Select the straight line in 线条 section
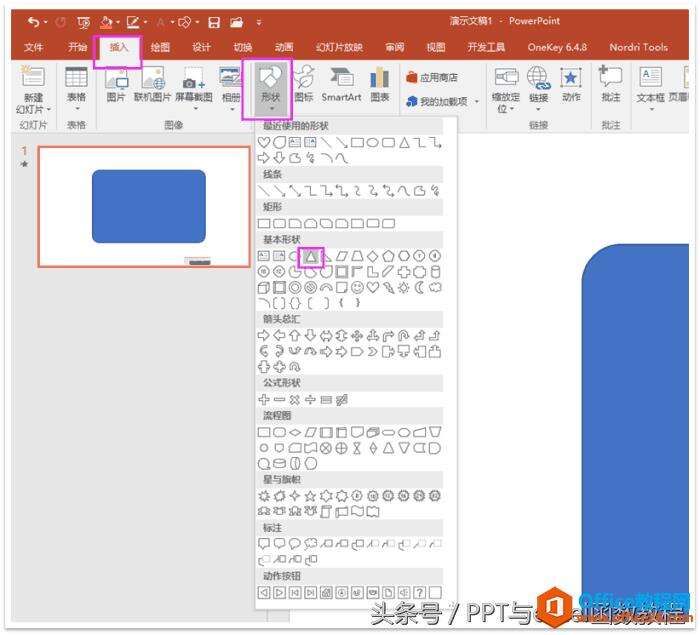Viewport: 700px width, 635px height. click(264, 191)
